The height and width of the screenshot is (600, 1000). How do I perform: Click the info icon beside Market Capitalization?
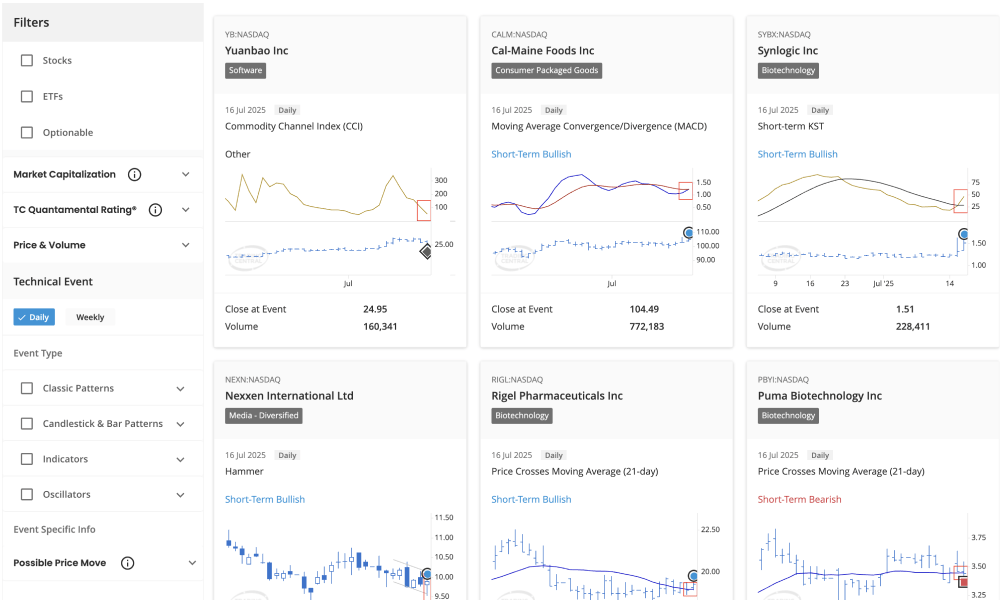134,174
